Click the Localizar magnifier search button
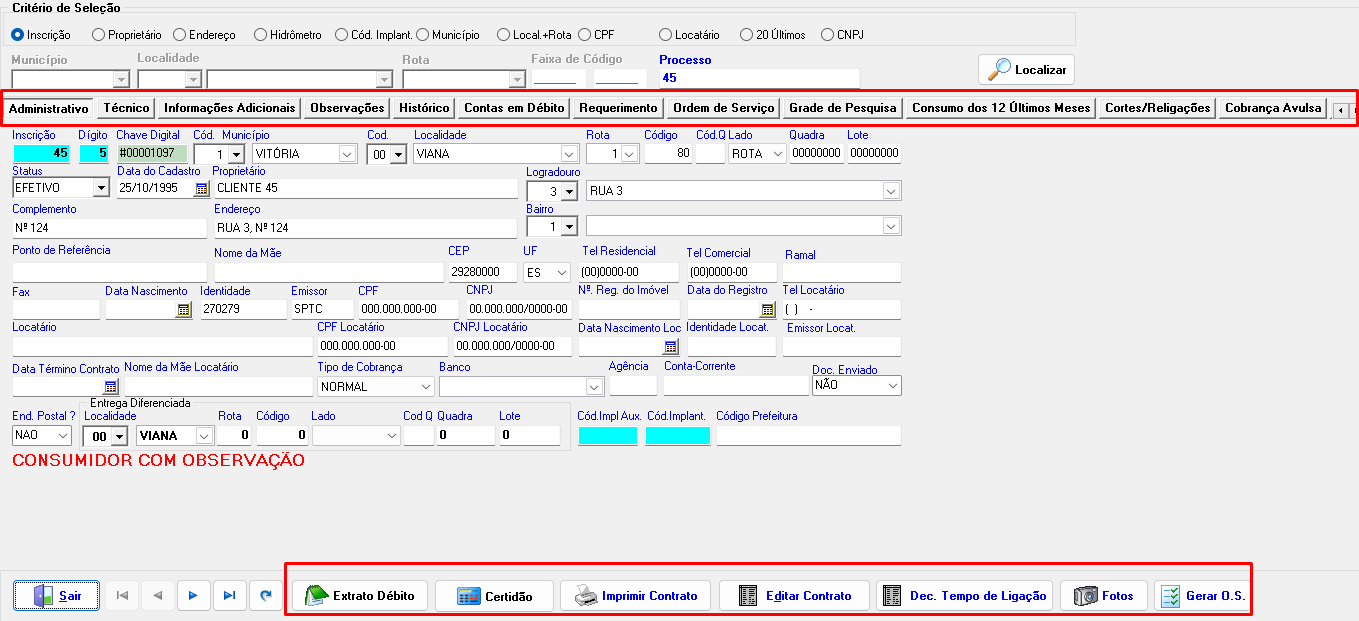1359x621 pixels. [1026, 70]
